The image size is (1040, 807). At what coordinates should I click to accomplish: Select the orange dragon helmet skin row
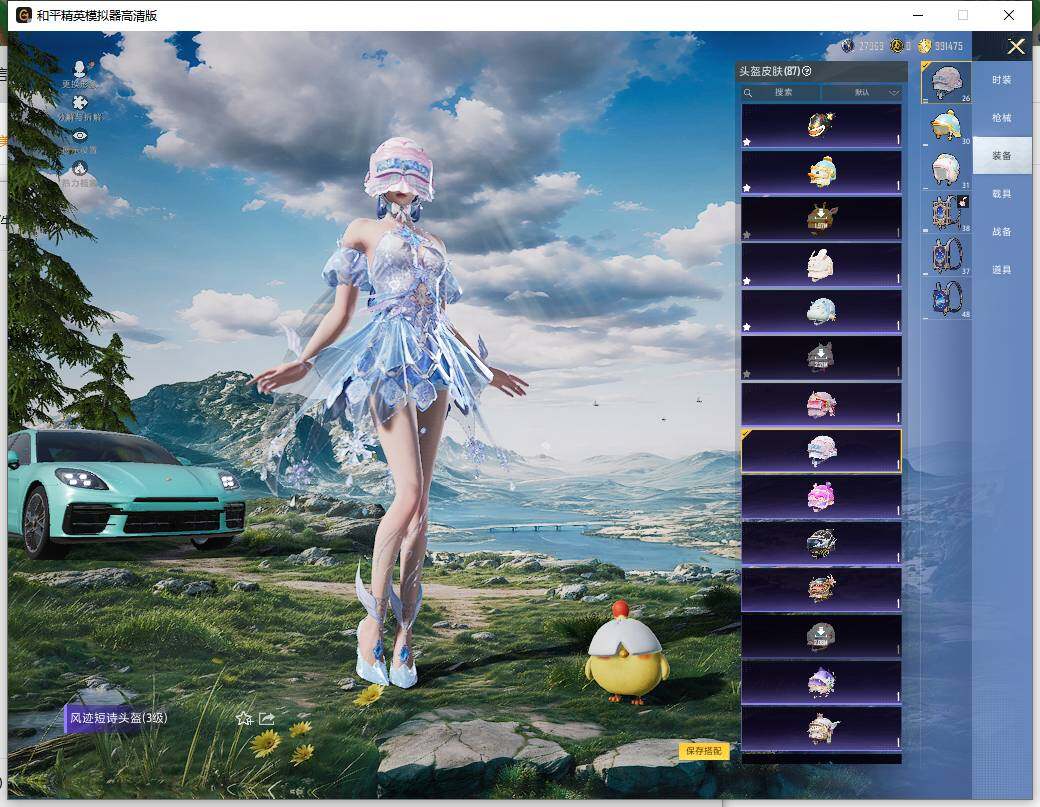pyautogui.click(x=821, y=590)
